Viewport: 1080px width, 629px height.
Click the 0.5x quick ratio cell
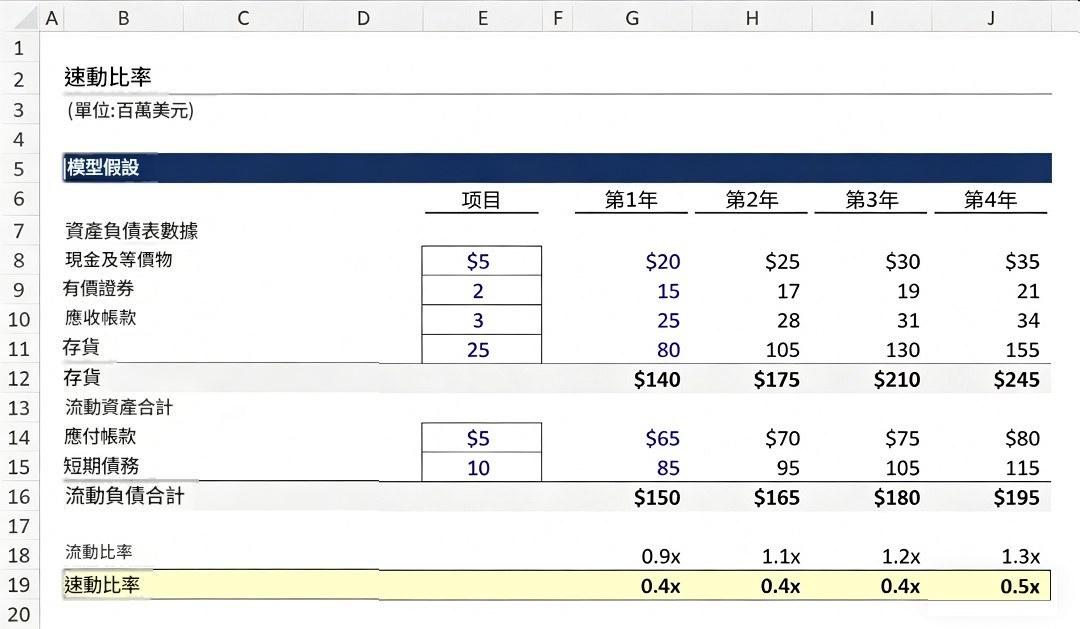(1020, 587)
